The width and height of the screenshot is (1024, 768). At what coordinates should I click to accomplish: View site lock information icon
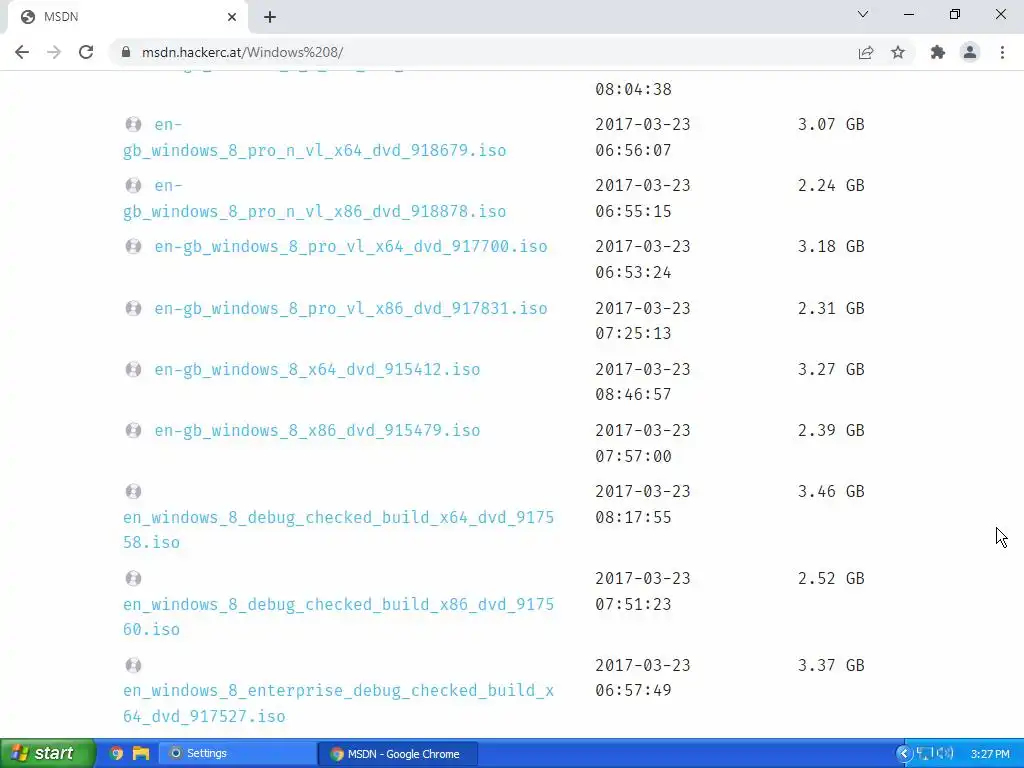coord(126,52)
